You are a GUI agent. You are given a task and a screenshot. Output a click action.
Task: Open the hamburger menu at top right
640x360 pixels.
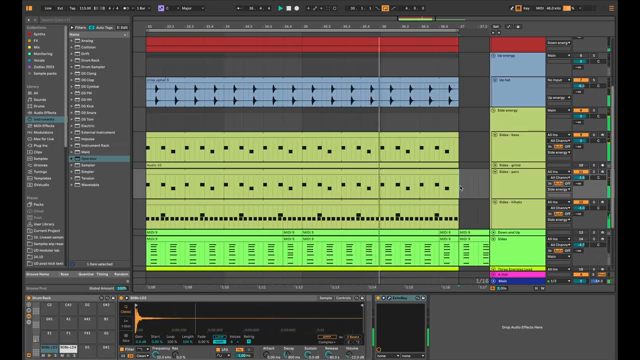611,8
